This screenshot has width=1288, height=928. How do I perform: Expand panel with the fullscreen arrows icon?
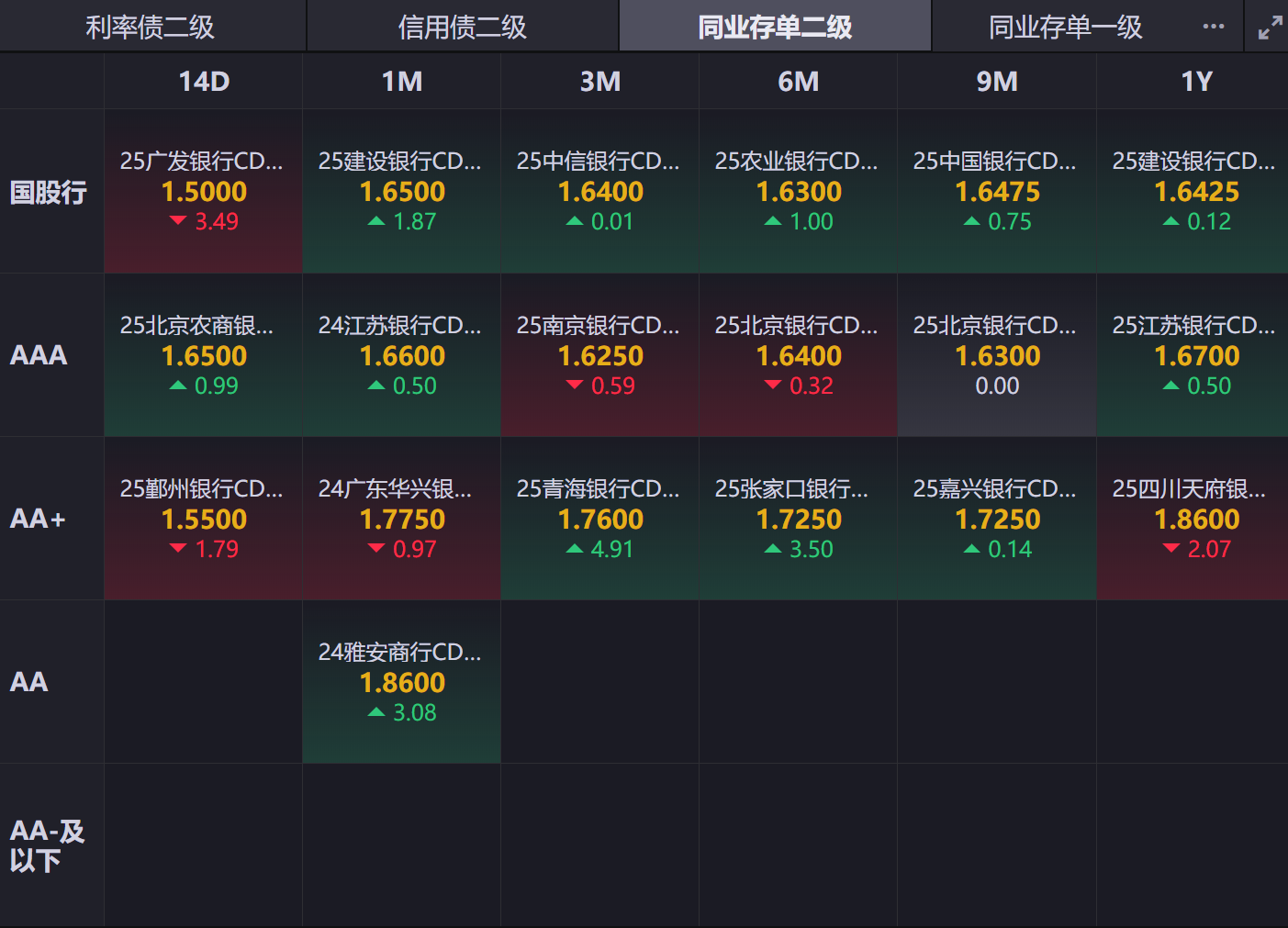pyautogui.click(x=1270, y=28)
